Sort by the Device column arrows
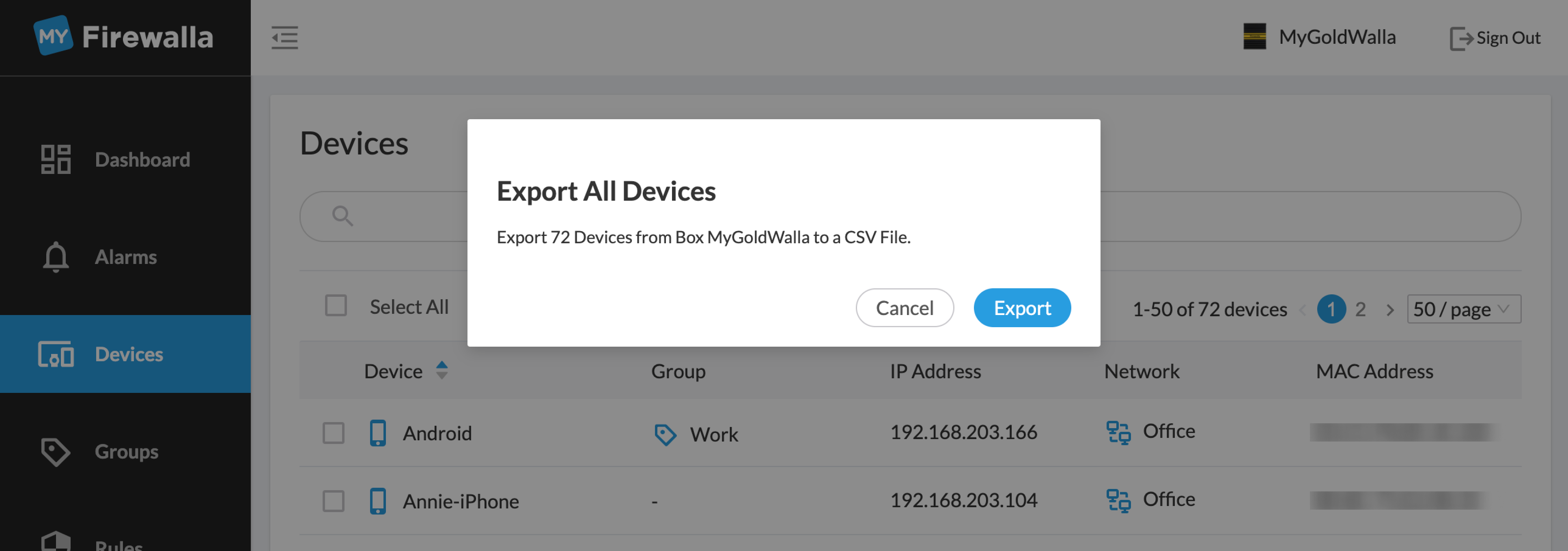Image resolution: width=1568 pixels, height=551 pixels. point(442,371)
